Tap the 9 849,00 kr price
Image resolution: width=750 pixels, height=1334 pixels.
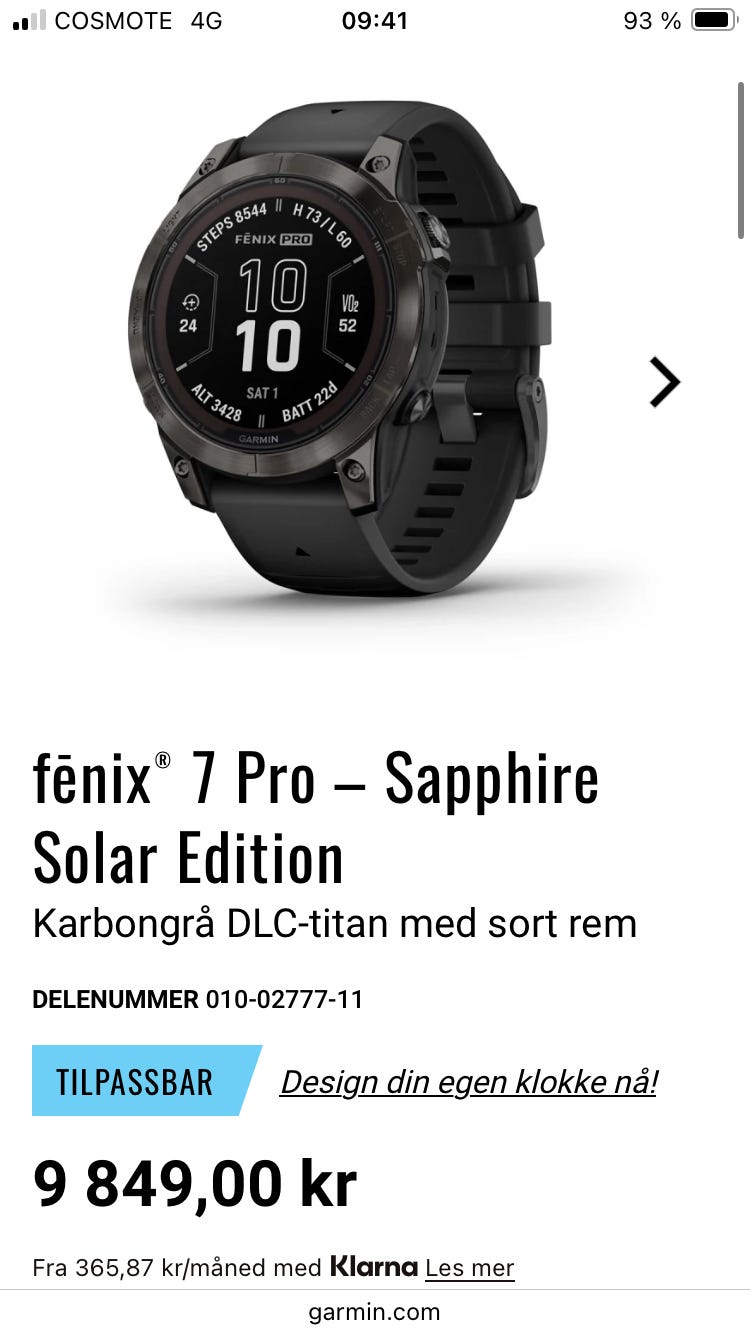coord(195,1184)
